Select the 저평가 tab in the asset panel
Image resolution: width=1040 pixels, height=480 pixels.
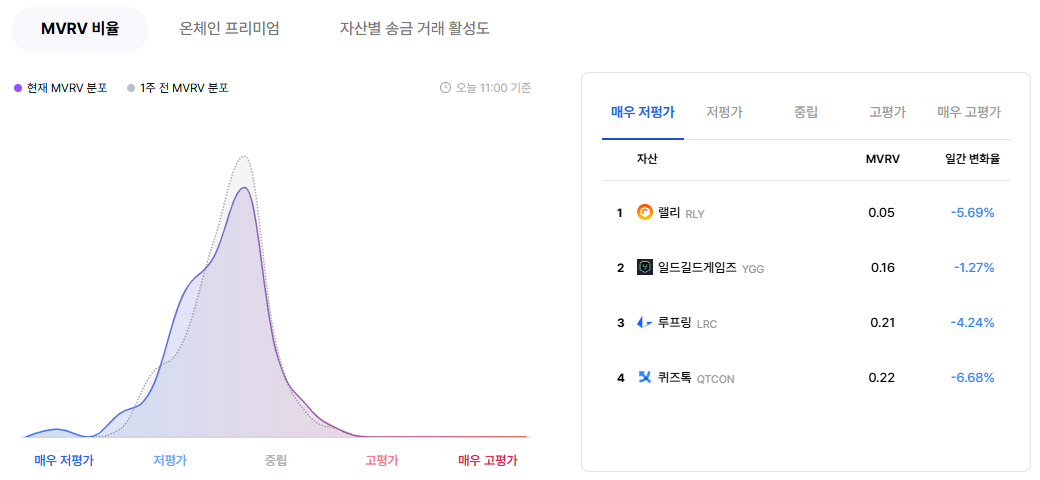click(724, 112)
